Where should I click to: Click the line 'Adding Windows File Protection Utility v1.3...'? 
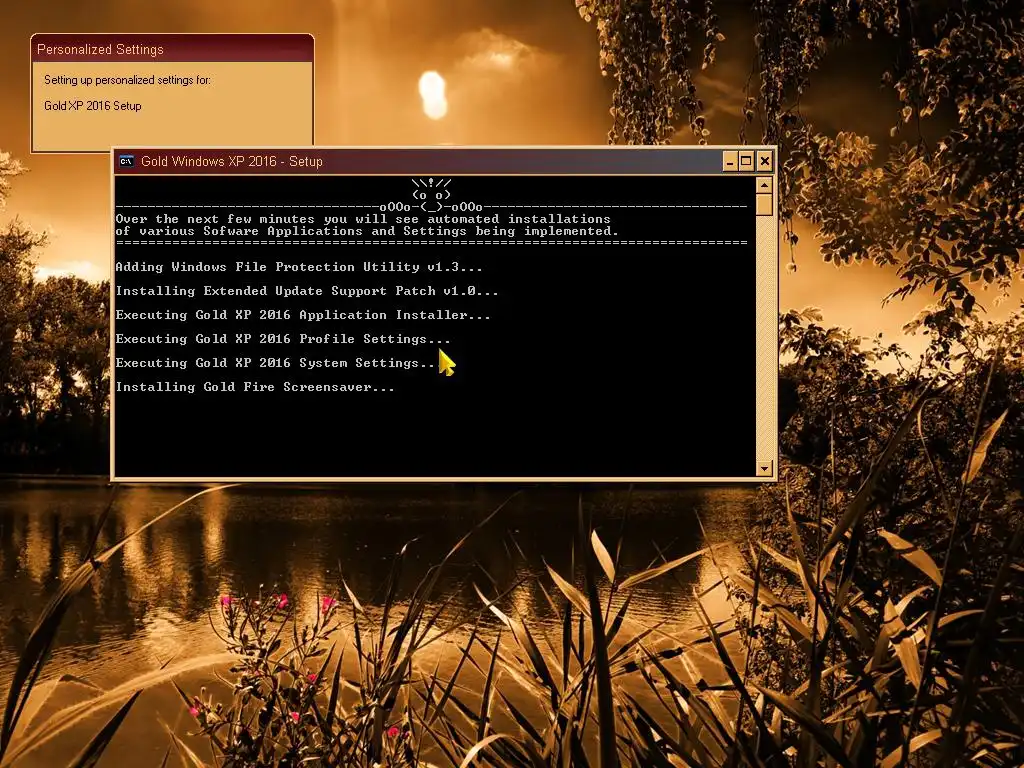point(299,267)
